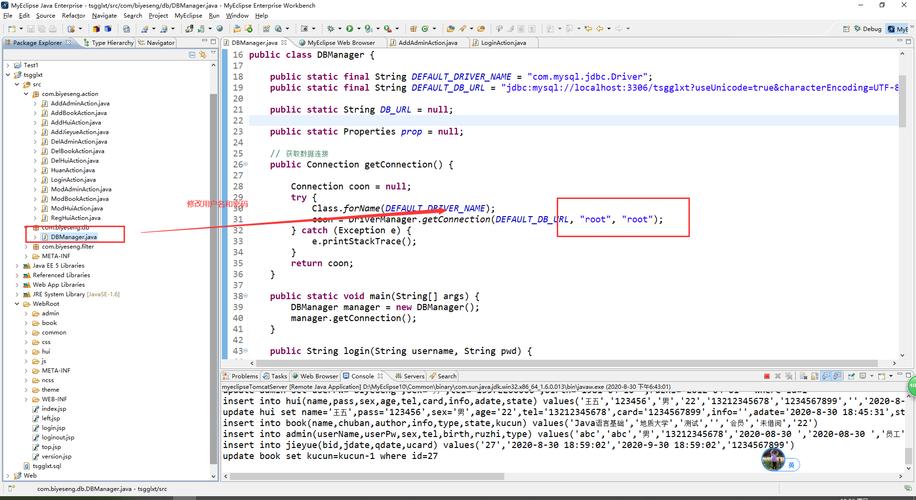The width and height of the screenshot is (916, 500).
Task: Switch to the Servers tab
Action: pos(413,376)
